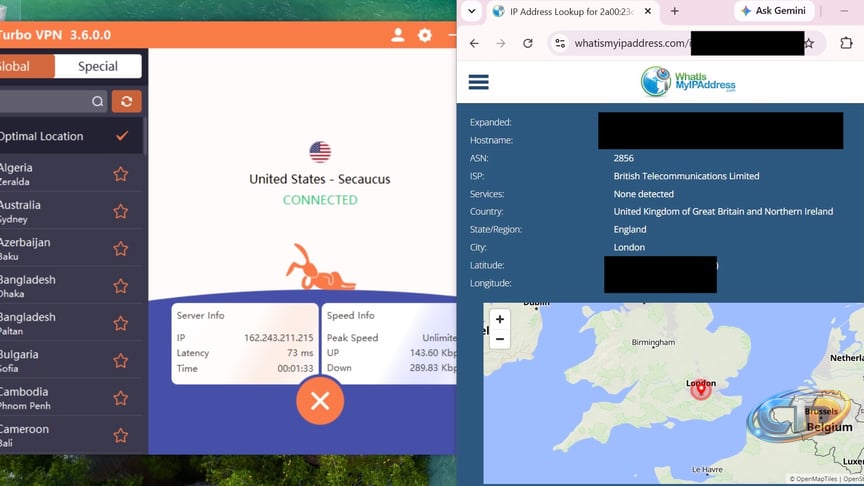864x486 pixels.
Task: Click Services value None detected
Action: tap(644, 194)
